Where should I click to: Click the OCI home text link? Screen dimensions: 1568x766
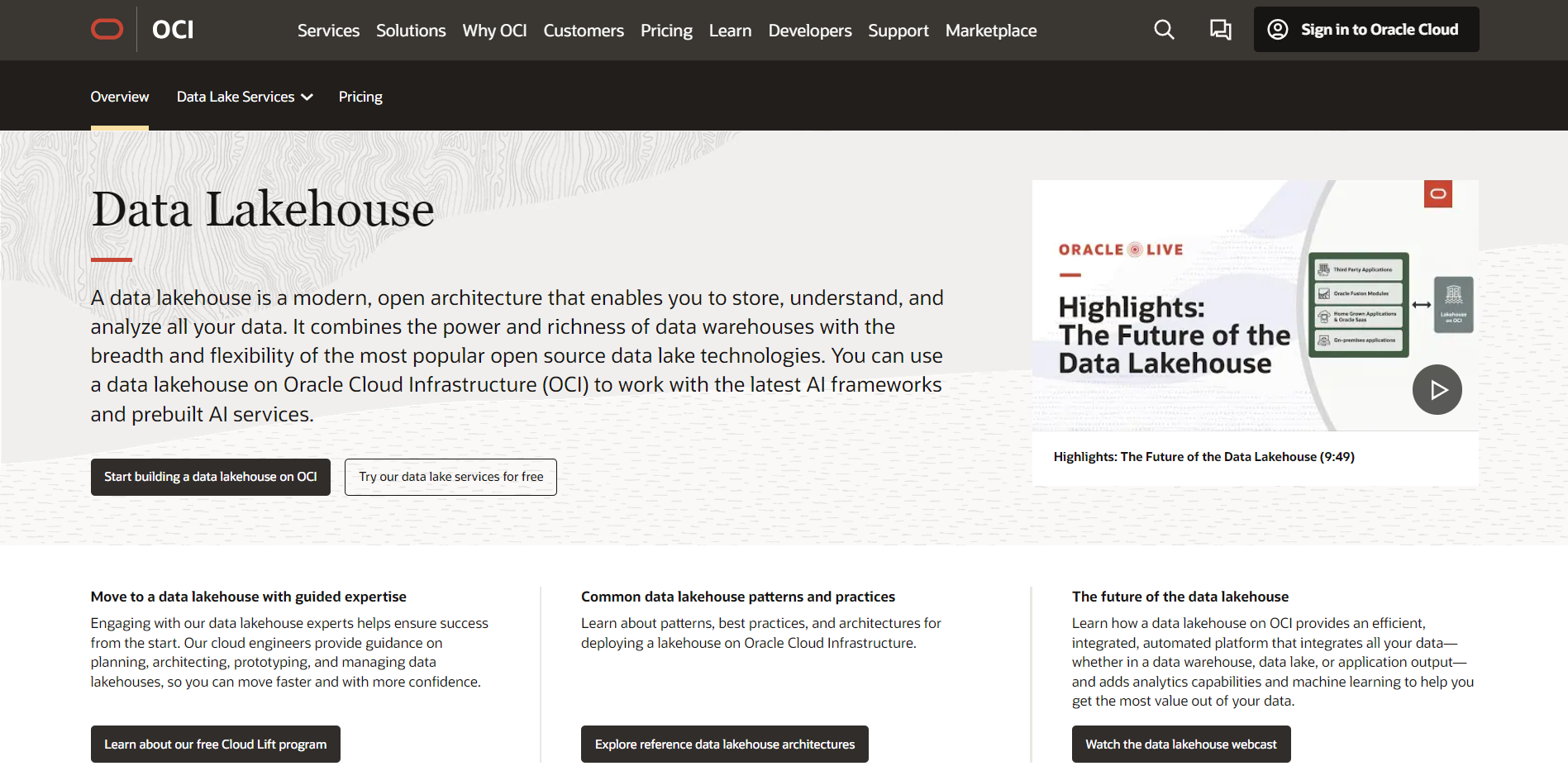[173, 30]
